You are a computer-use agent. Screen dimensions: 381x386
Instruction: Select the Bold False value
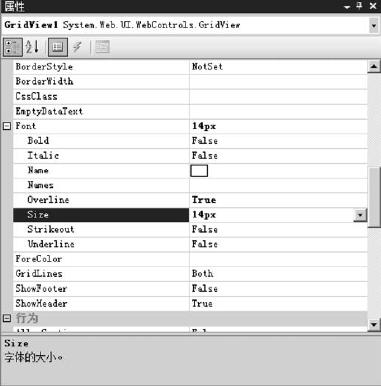coord(205,141)
